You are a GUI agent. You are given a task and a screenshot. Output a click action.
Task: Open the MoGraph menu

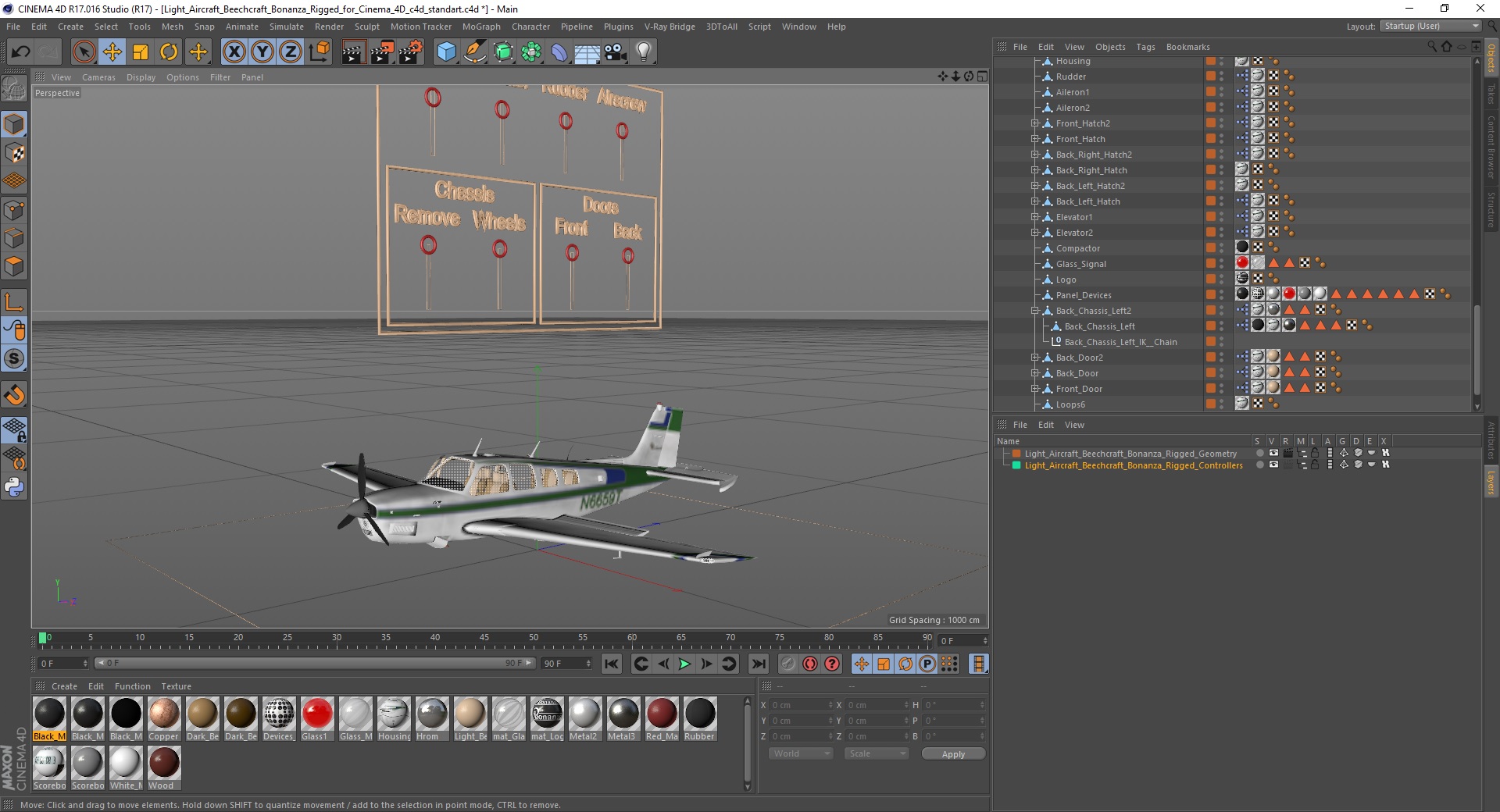point(481,27)
